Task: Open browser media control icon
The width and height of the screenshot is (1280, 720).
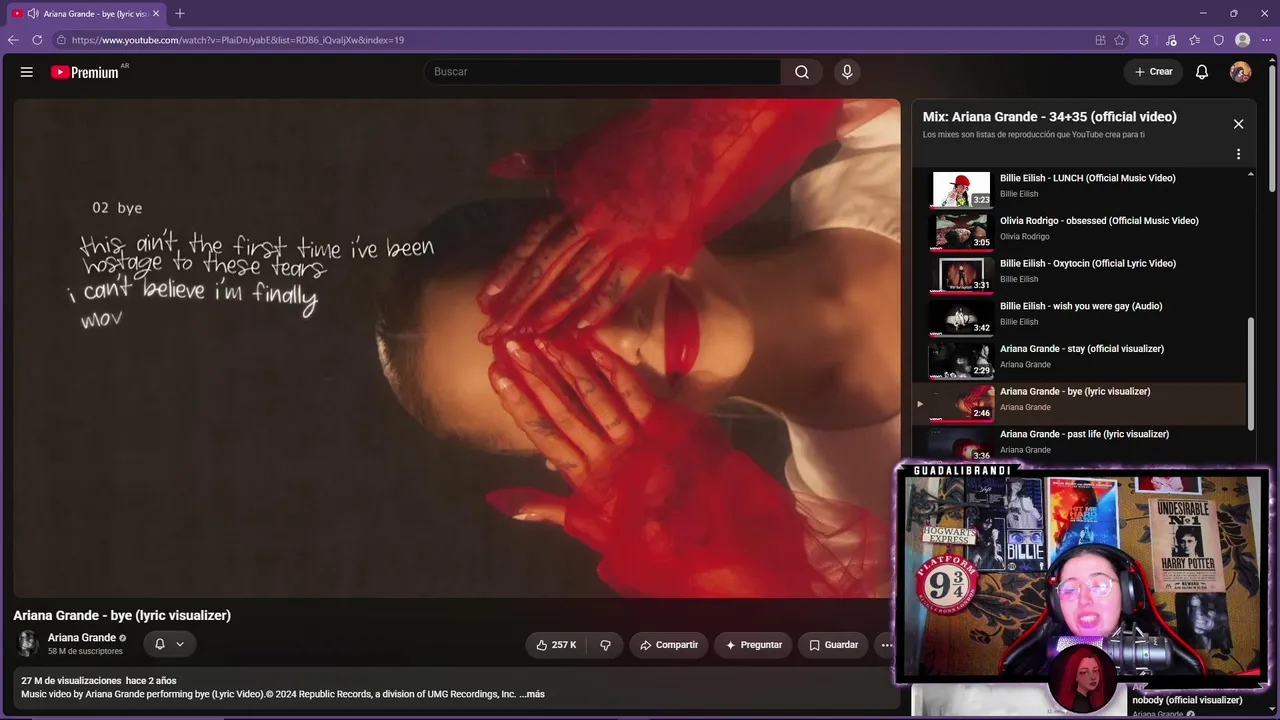Action: 1171,40
